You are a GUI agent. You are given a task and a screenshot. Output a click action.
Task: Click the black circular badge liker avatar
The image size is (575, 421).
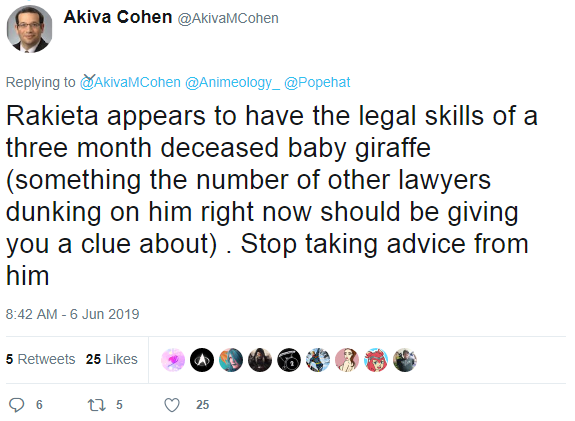point(289,360)
